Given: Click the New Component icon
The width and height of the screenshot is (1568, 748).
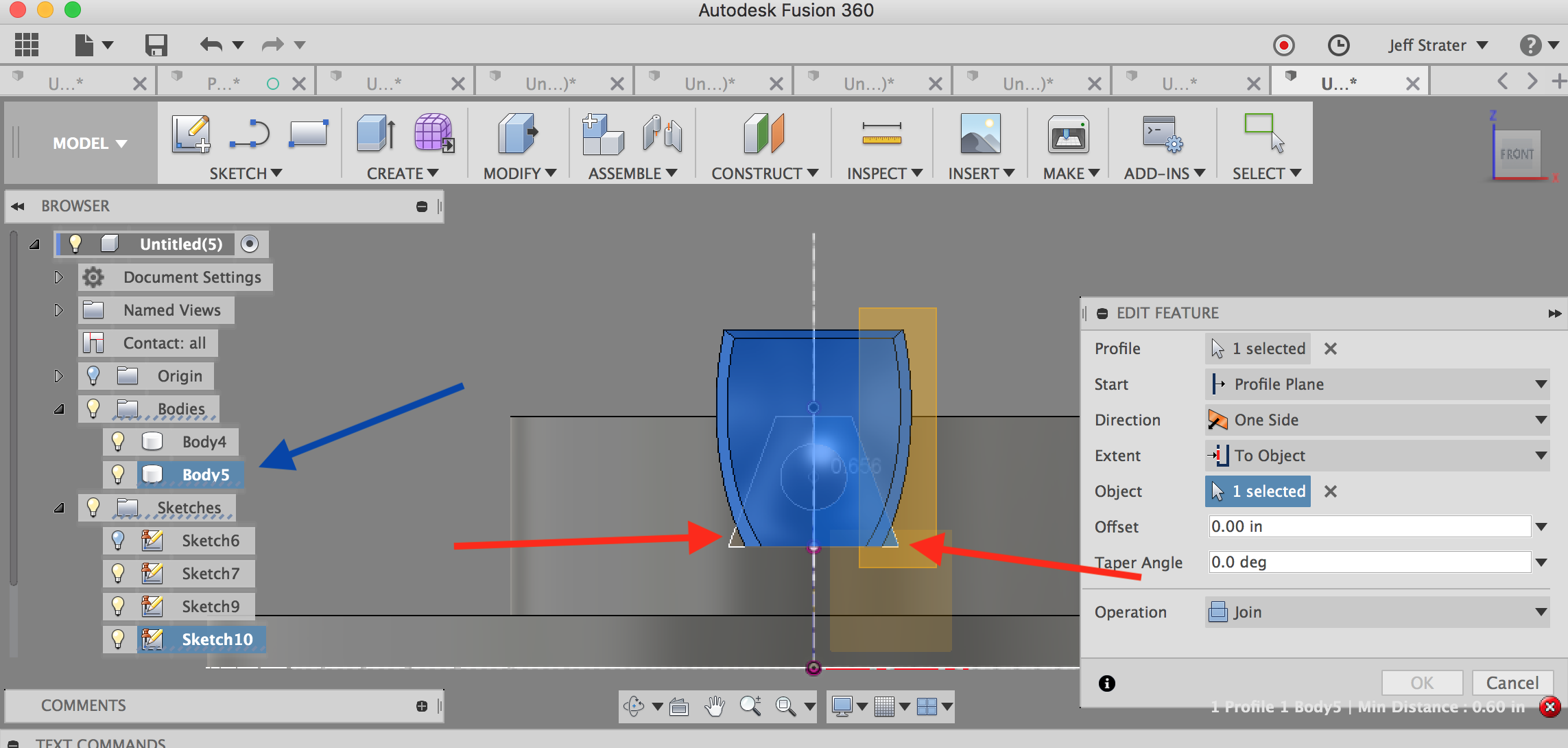Looking at the screenshot, I should [602, 135].
